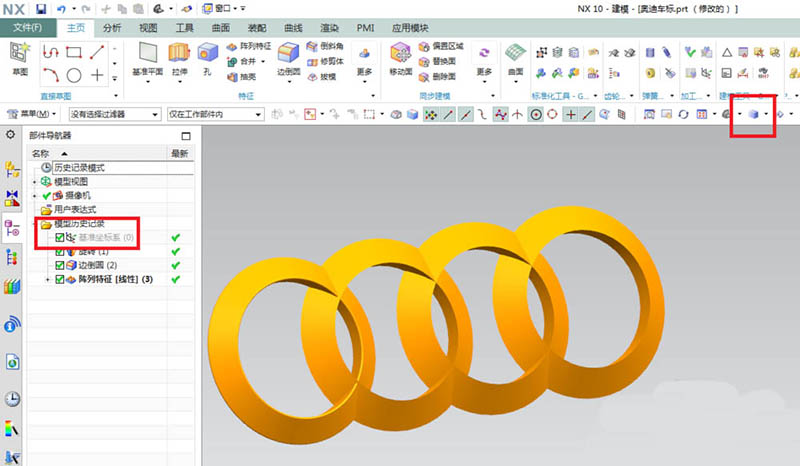The image size is (800, 466).
Task: Uncheck the 边倒圆 (2) feature checkbox
Action: click(x=60, y=265)
